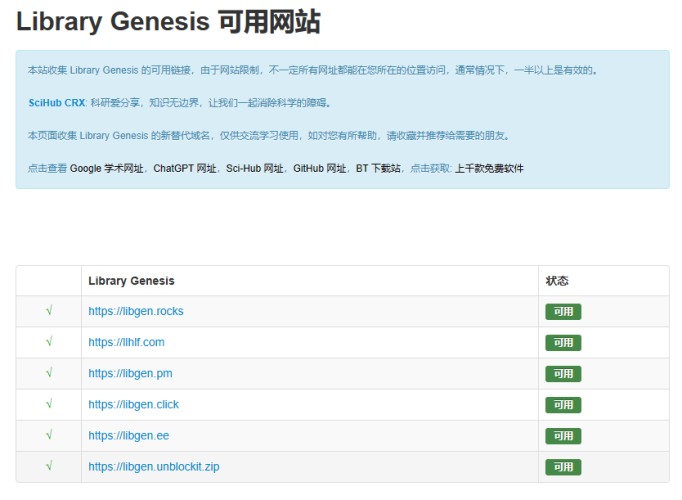Viewport: 682px width, 500px height.
Task: Click 可用 badge for libgen.rocks
Action: pyautogui.click(x=563, y=312)
